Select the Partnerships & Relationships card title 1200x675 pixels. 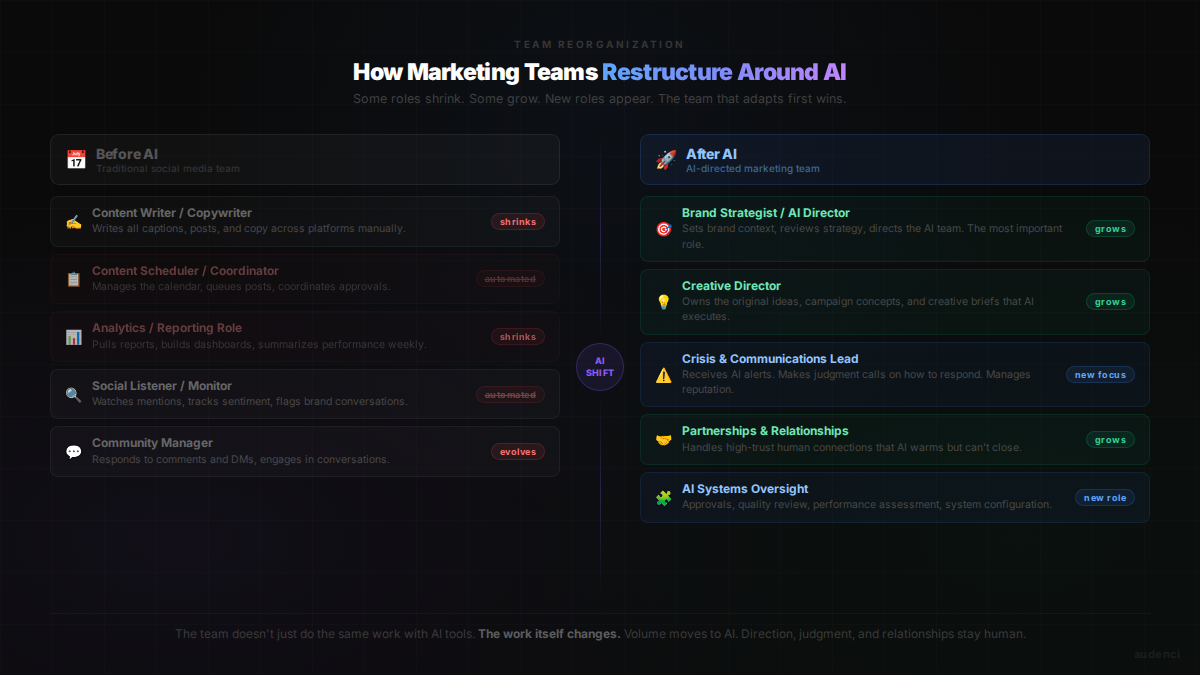[x=765, y=431]
